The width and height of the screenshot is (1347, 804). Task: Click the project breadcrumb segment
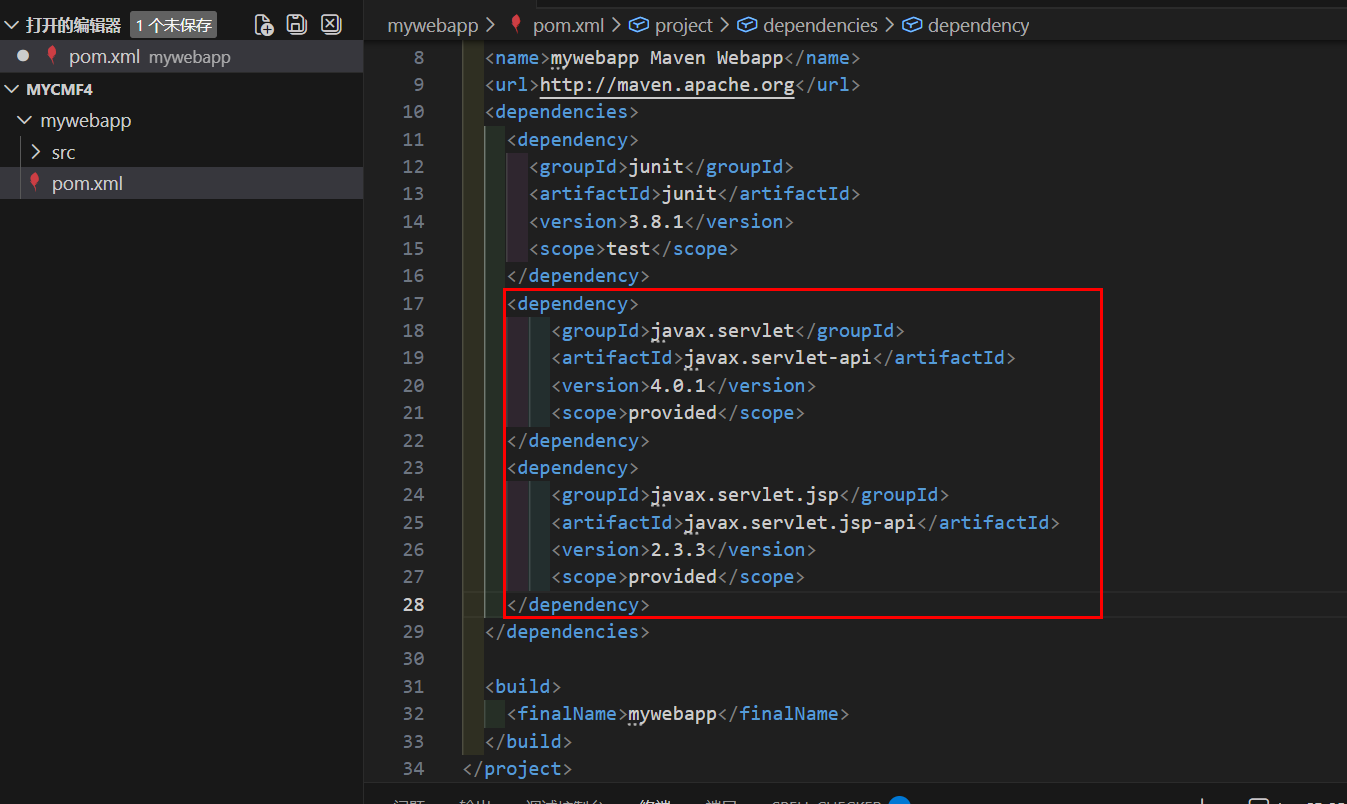click(x=684, y=26)
